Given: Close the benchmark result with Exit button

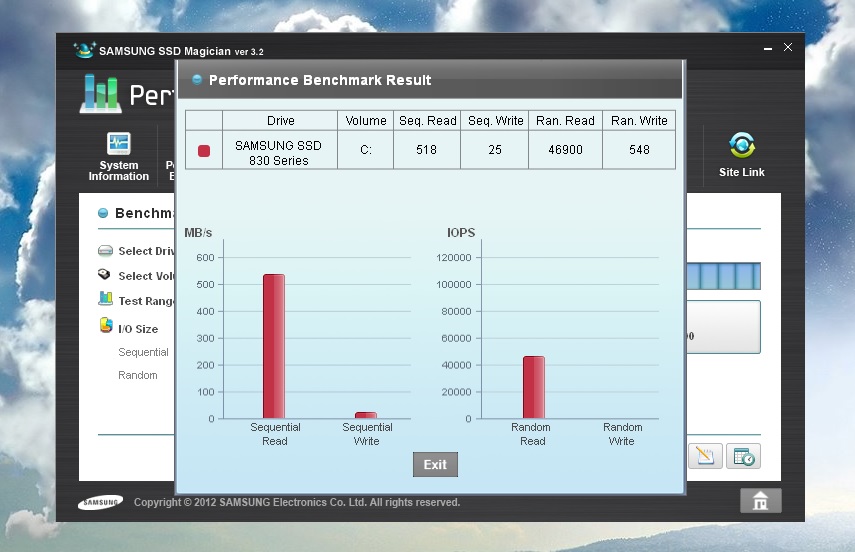Looking at the screenshot, I should pos(435,464).
